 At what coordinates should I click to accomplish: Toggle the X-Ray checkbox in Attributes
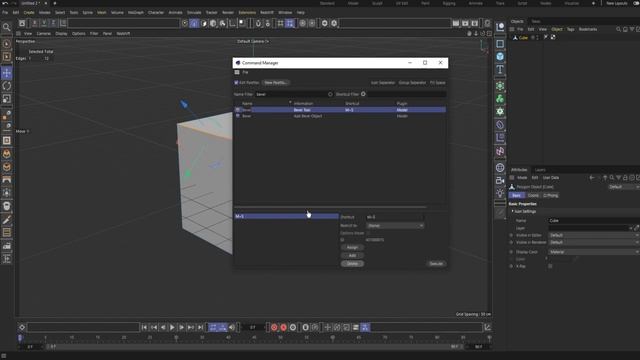(x=550, y=266)
